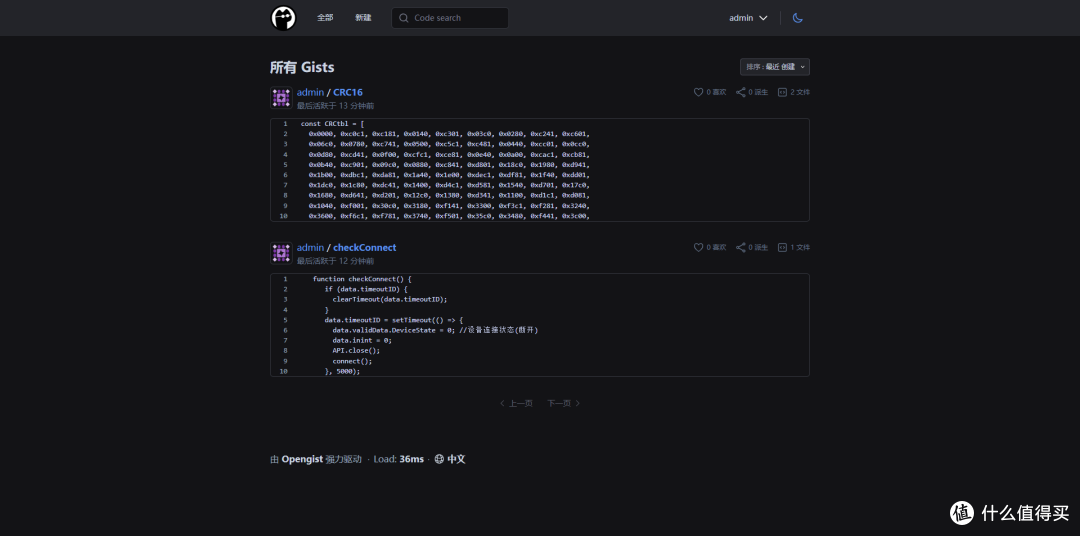Screen dimensions: 1080x536
Task: Focus the Code search input field
Action: point(450,18)
